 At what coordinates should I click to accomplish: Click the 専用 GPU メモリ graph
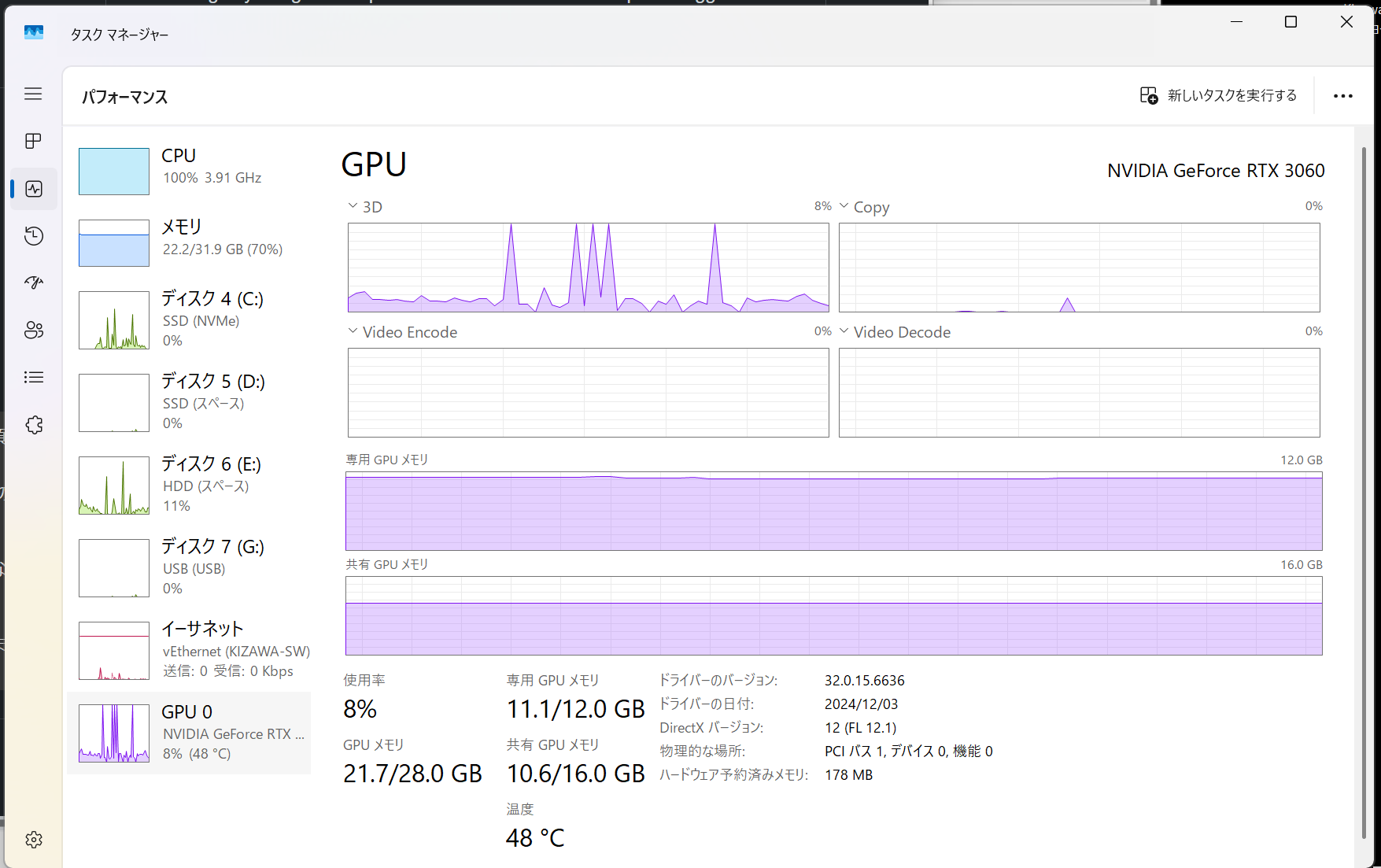point(833,511)
